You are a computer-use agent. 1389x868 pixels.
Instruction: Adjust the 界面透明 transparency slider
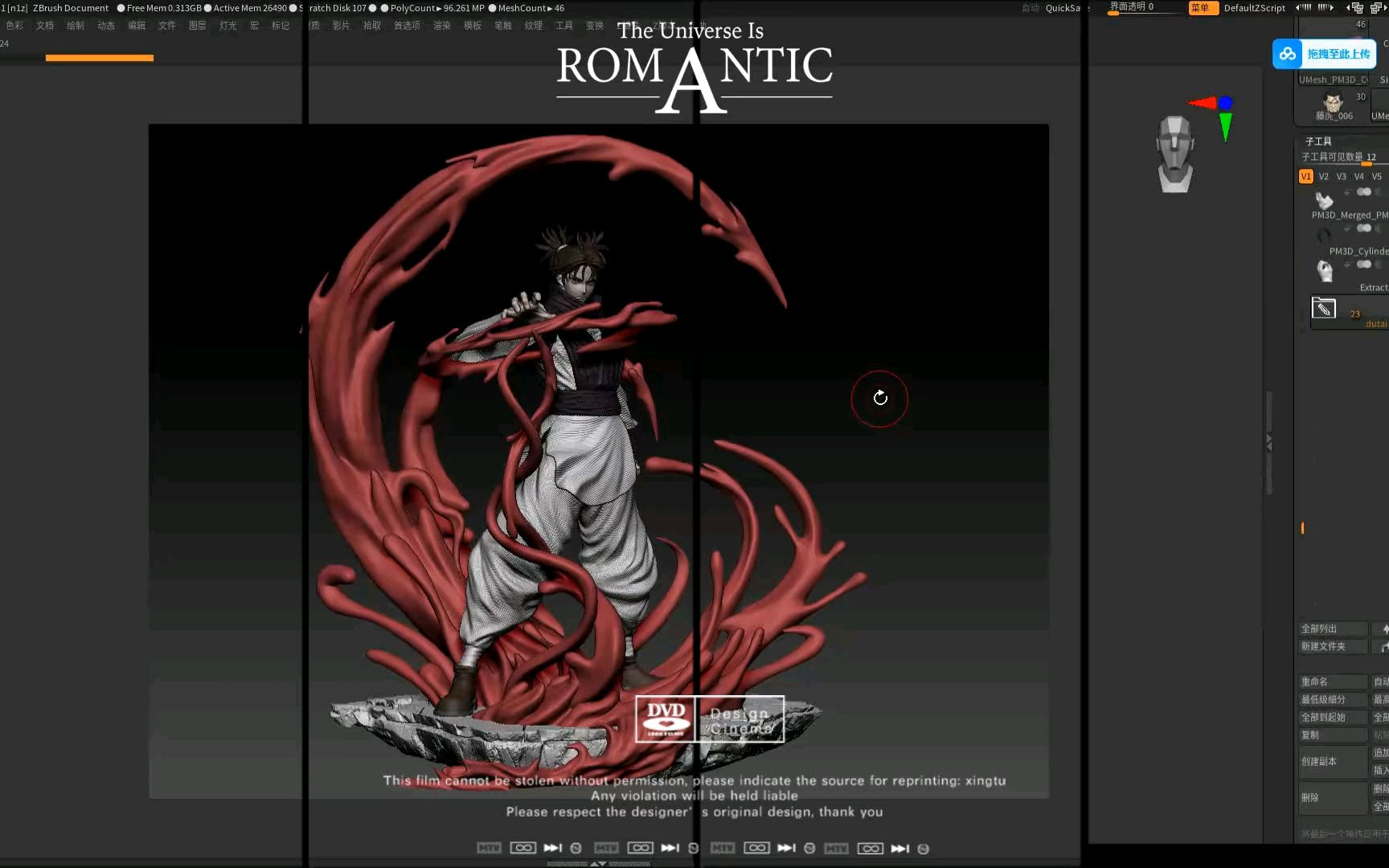click(1145, 8)
